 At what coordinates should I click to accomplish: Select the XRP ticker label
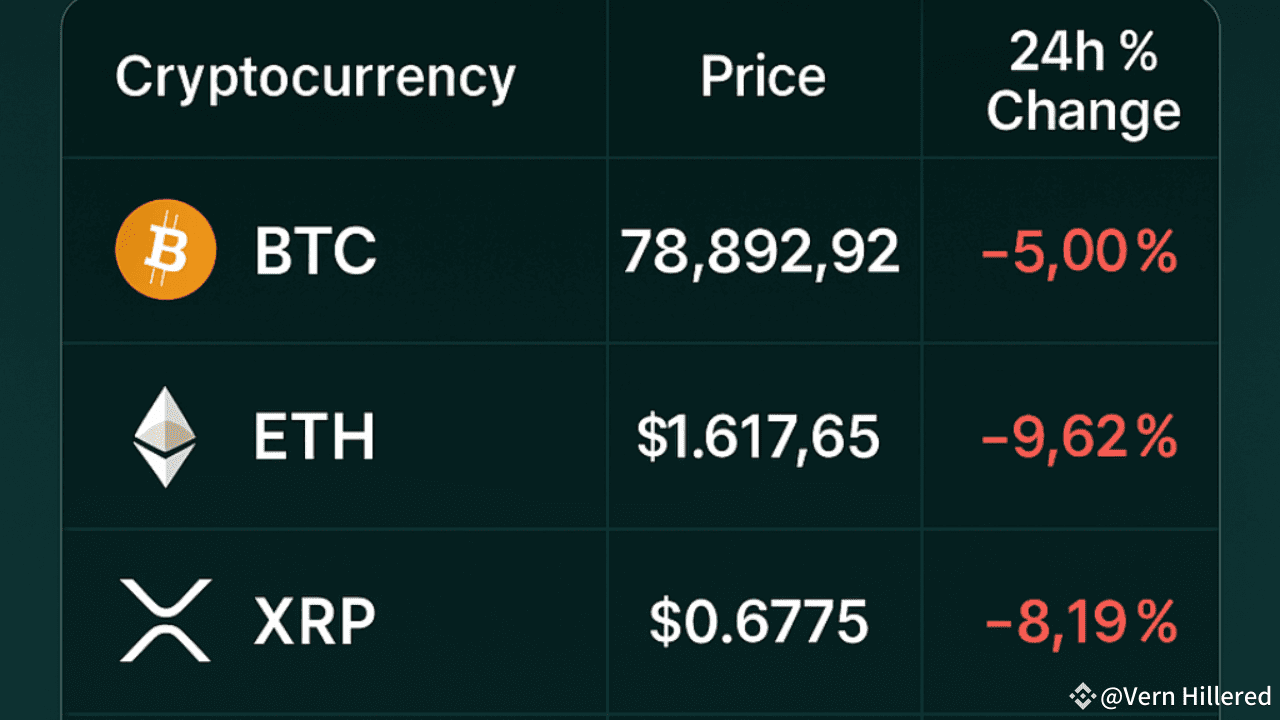click(x=314, y=621)
